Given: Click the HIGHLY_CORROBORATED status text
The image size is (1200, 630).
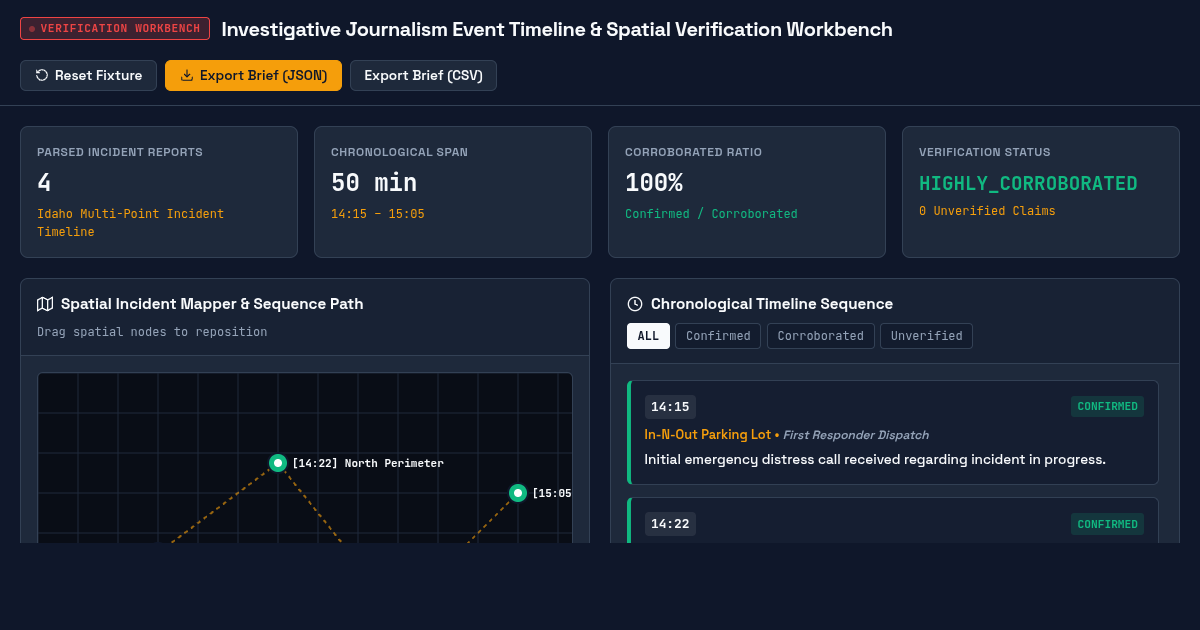Looking at the screenshot, I should [x=1028, y=184].
